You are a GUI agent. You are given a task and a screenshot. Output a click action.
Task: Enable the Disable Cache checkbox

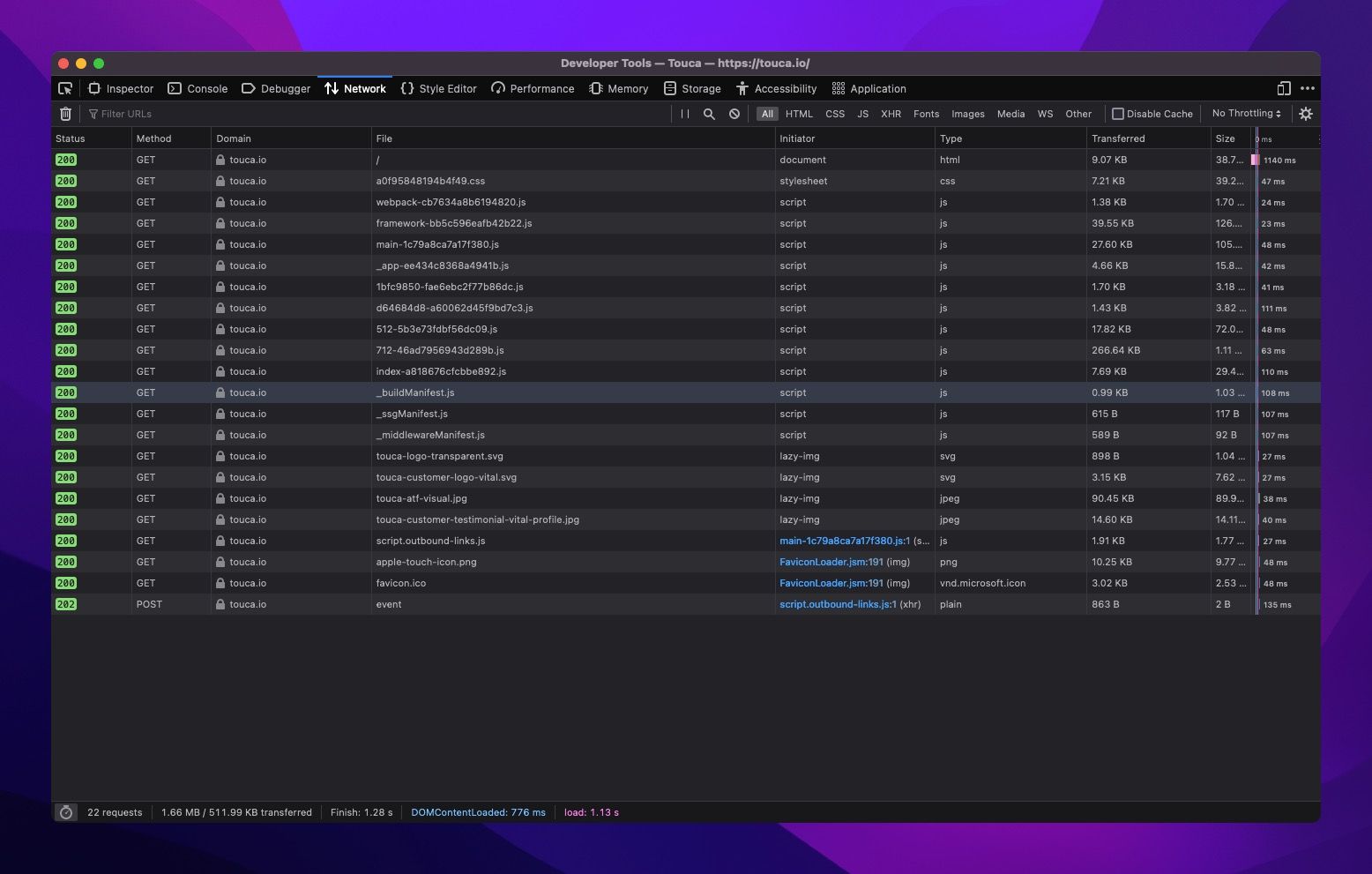coord(1118,114)
